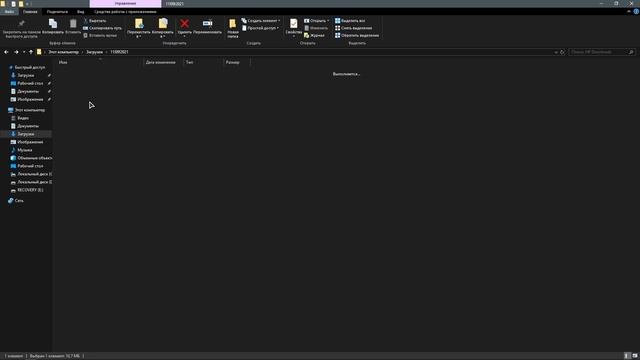Sort by the Размер column header
The image size is (640, 360).
point(236,62)
